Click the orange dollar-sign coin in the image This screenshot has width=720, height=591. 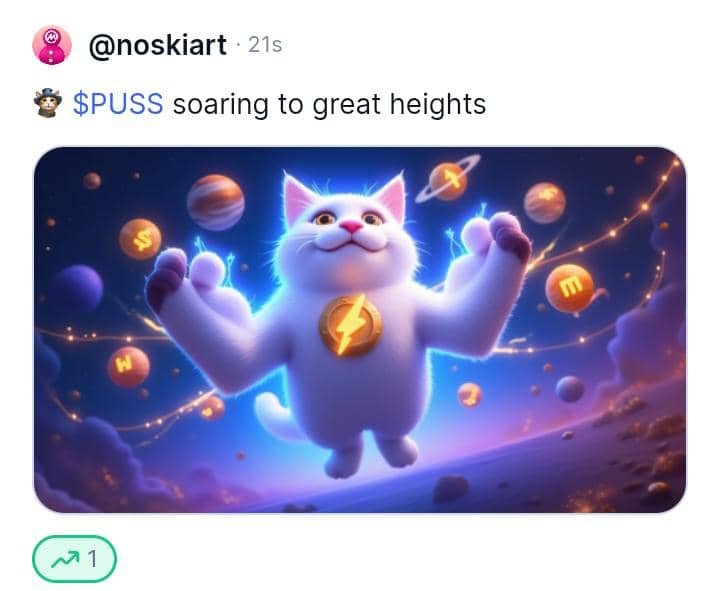point(140,239)
